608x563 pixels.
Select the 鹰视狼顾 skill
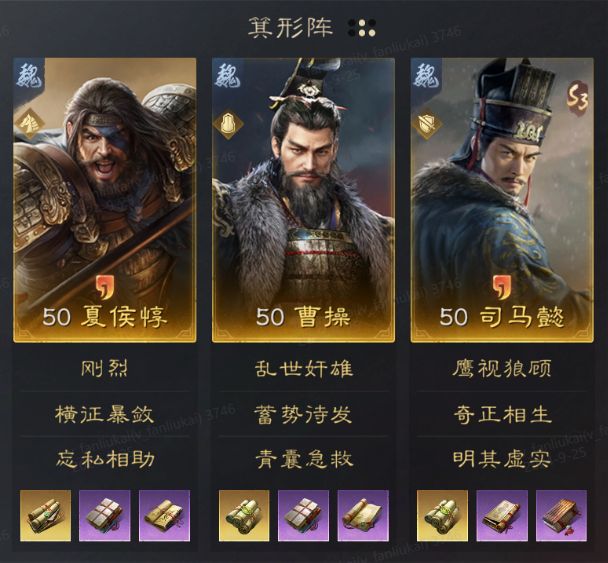[x=502, y=369]
